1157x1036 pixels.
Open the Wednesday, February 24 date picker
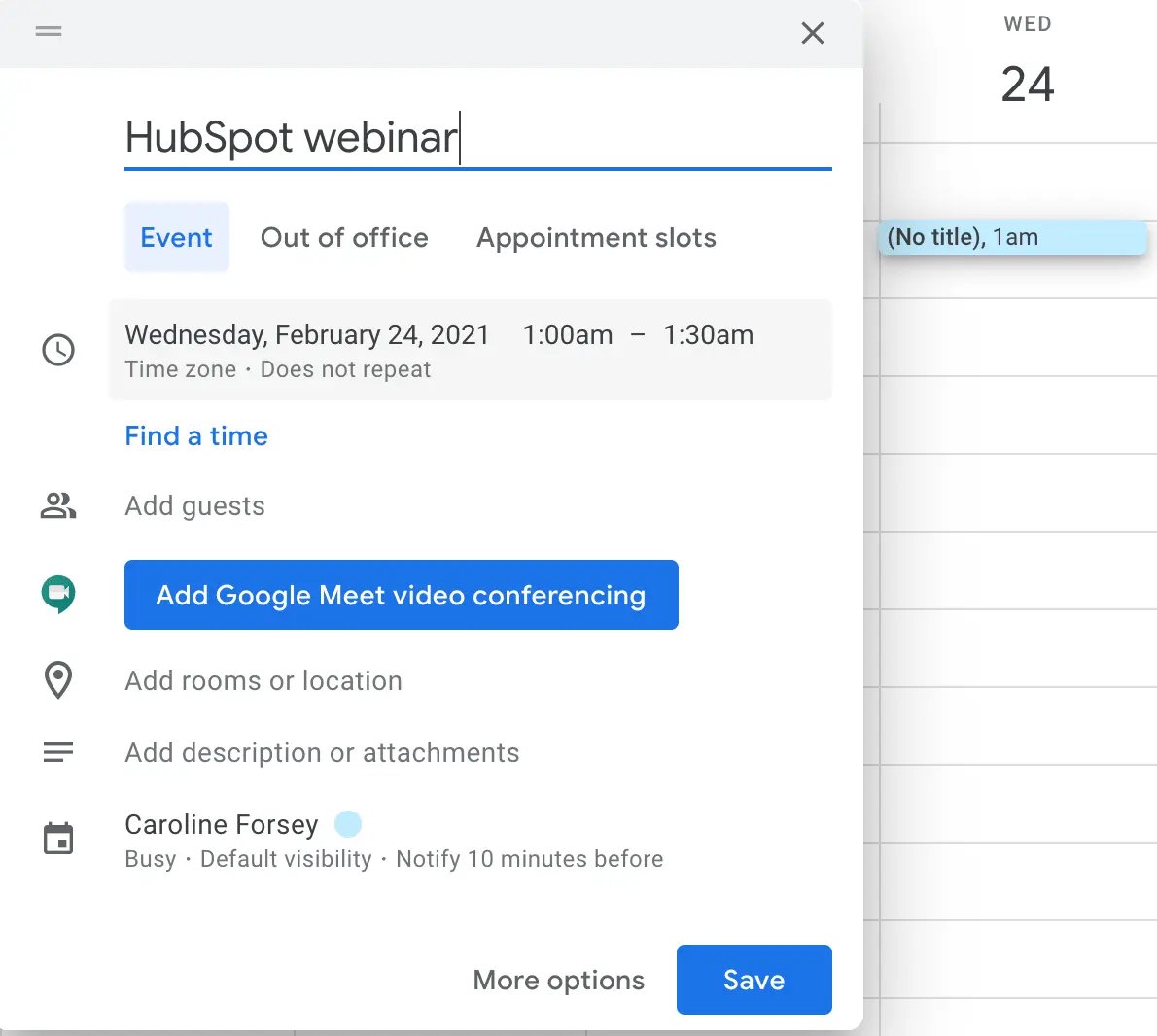click(307, 335)
